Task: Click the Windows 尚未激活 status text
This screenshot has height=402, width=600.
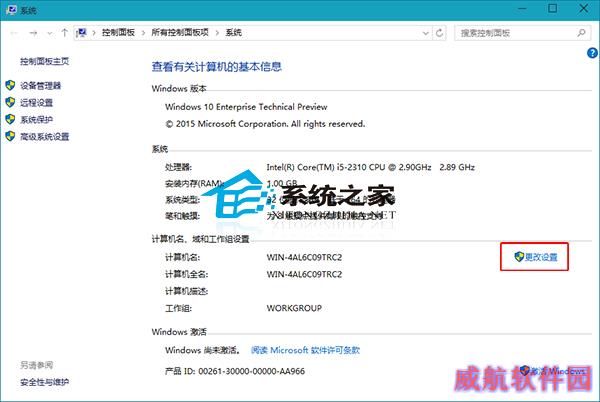Action: [203, 350]
